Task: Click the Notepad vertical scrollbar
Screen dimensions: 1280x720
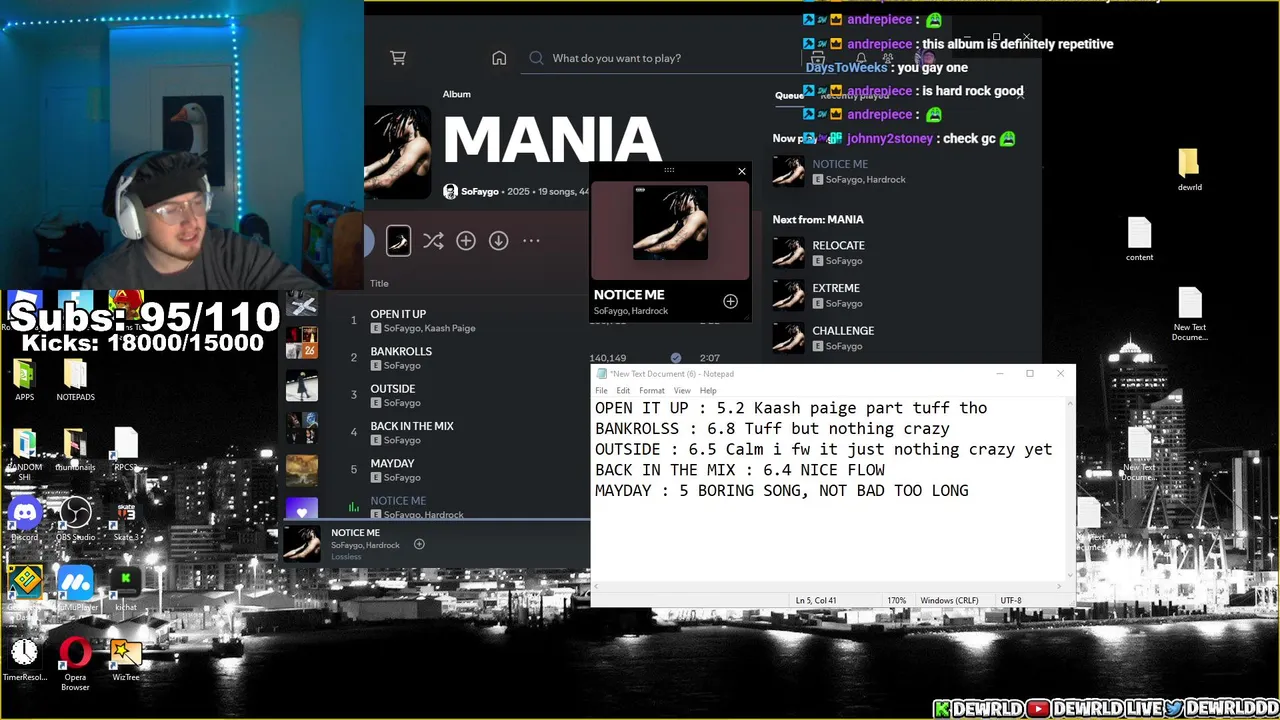Action: point(1070,488)
